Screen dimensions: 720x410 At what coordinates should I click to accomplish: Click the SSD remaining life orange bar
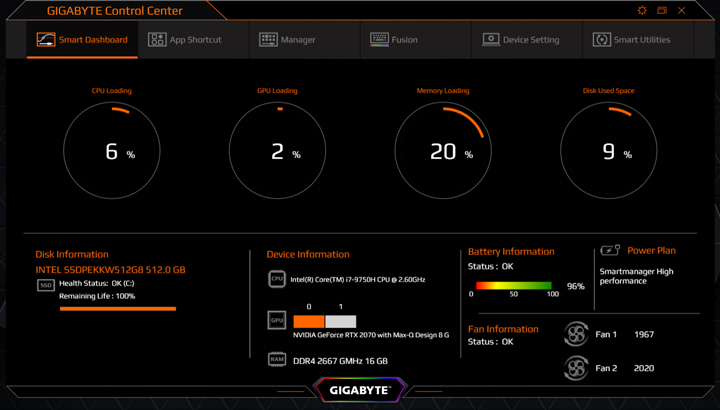pos(118,309)
